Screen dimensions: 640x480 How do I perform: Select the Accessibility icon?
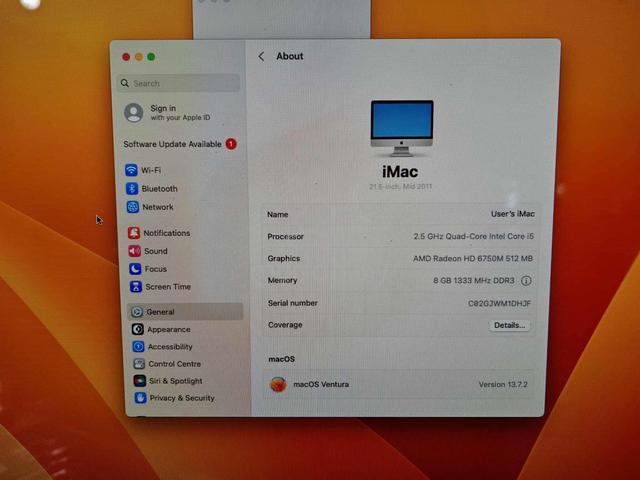point(138,347)
